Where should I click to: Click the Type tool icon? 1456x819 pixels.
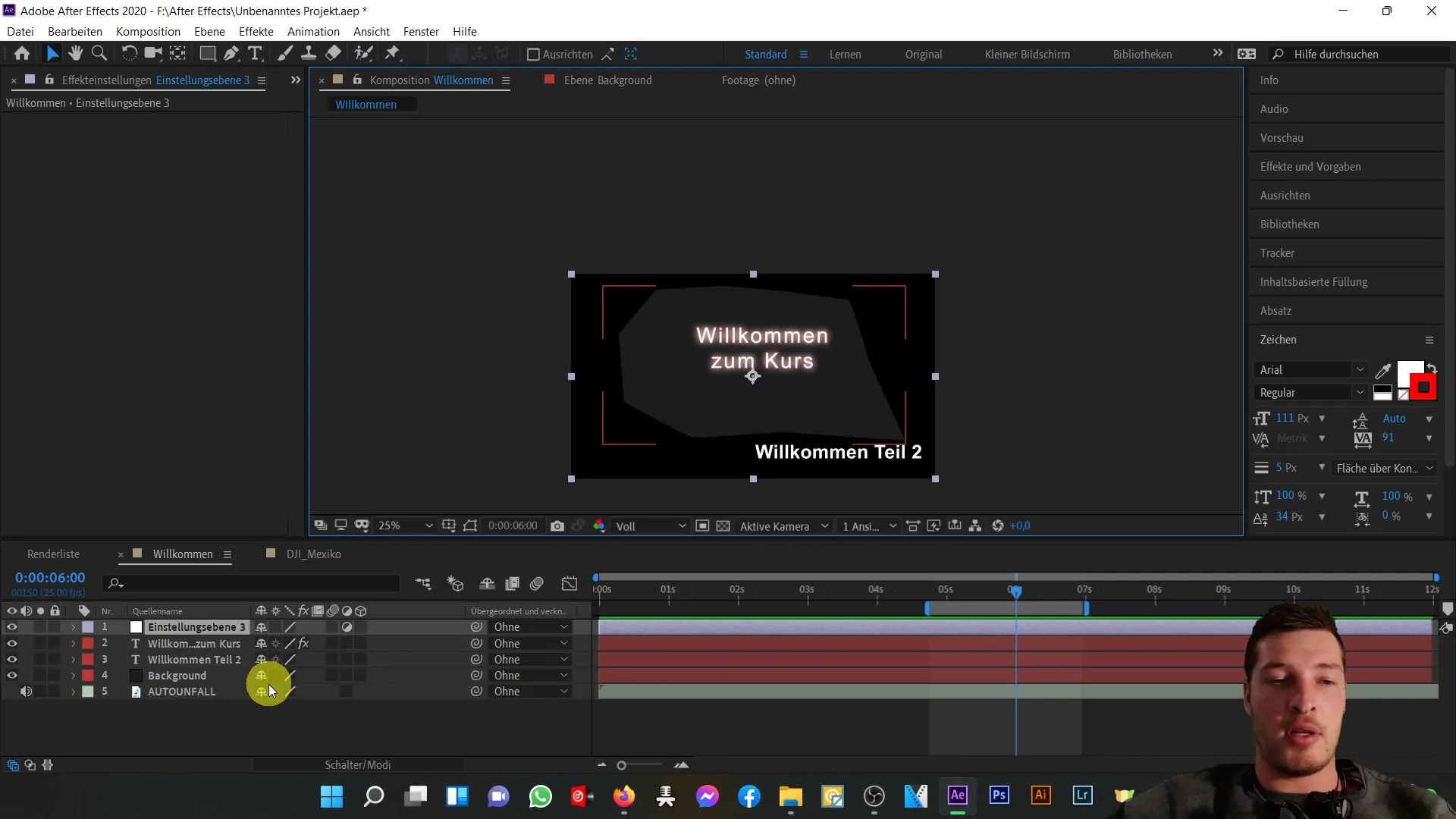[x=253, y=54]
